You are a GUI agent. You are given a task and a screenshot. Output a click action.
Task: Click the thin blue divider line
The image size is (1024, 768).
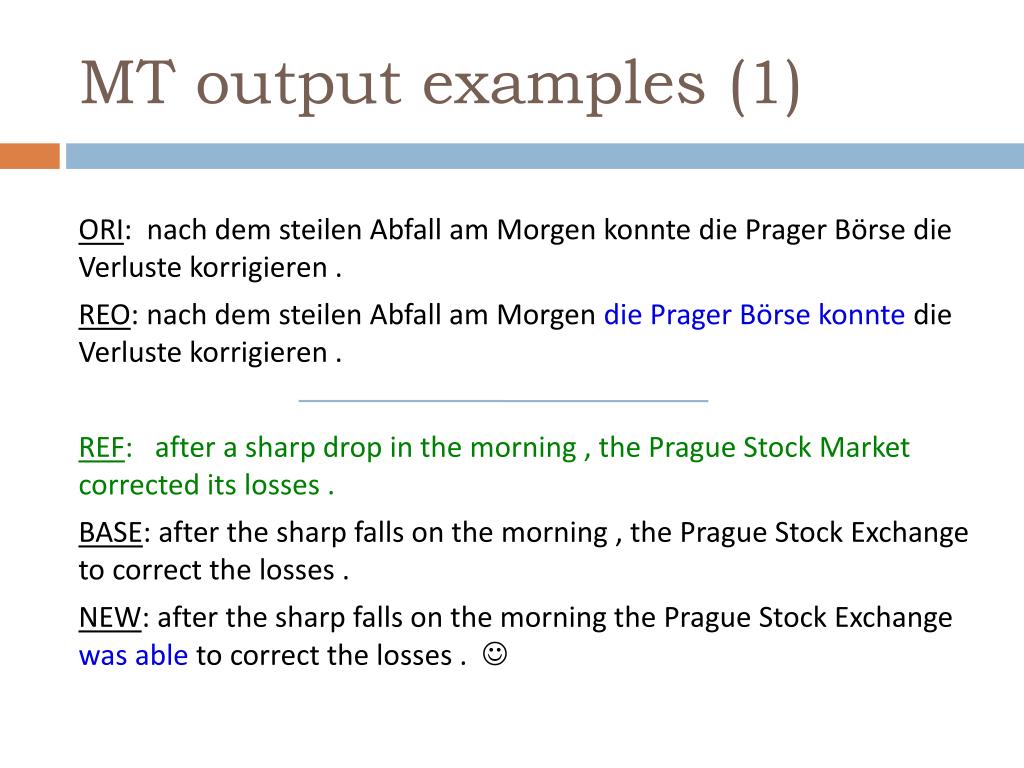503,400
